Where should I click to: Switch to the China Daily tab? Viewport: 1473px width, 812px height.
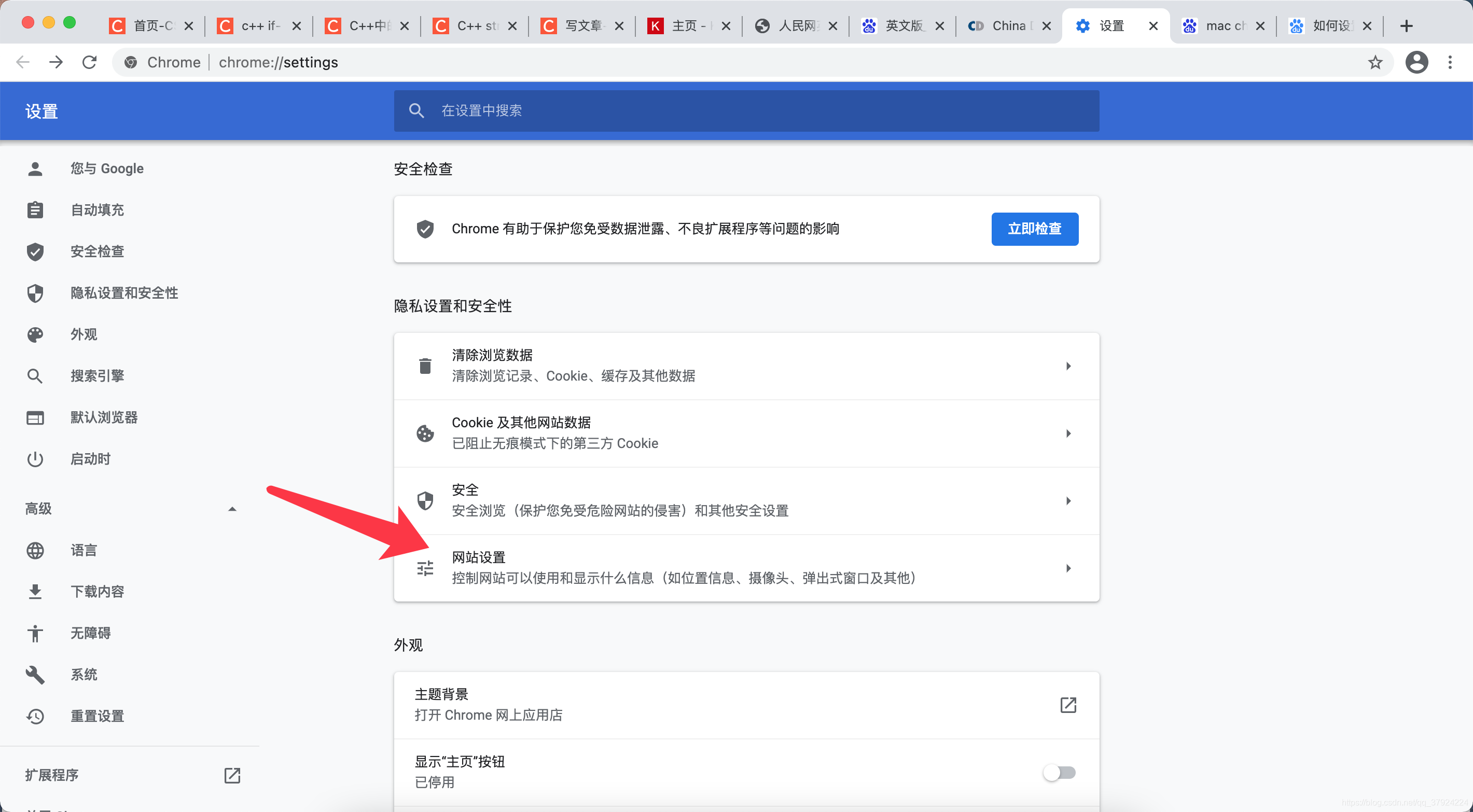(x=1007, y=26)
